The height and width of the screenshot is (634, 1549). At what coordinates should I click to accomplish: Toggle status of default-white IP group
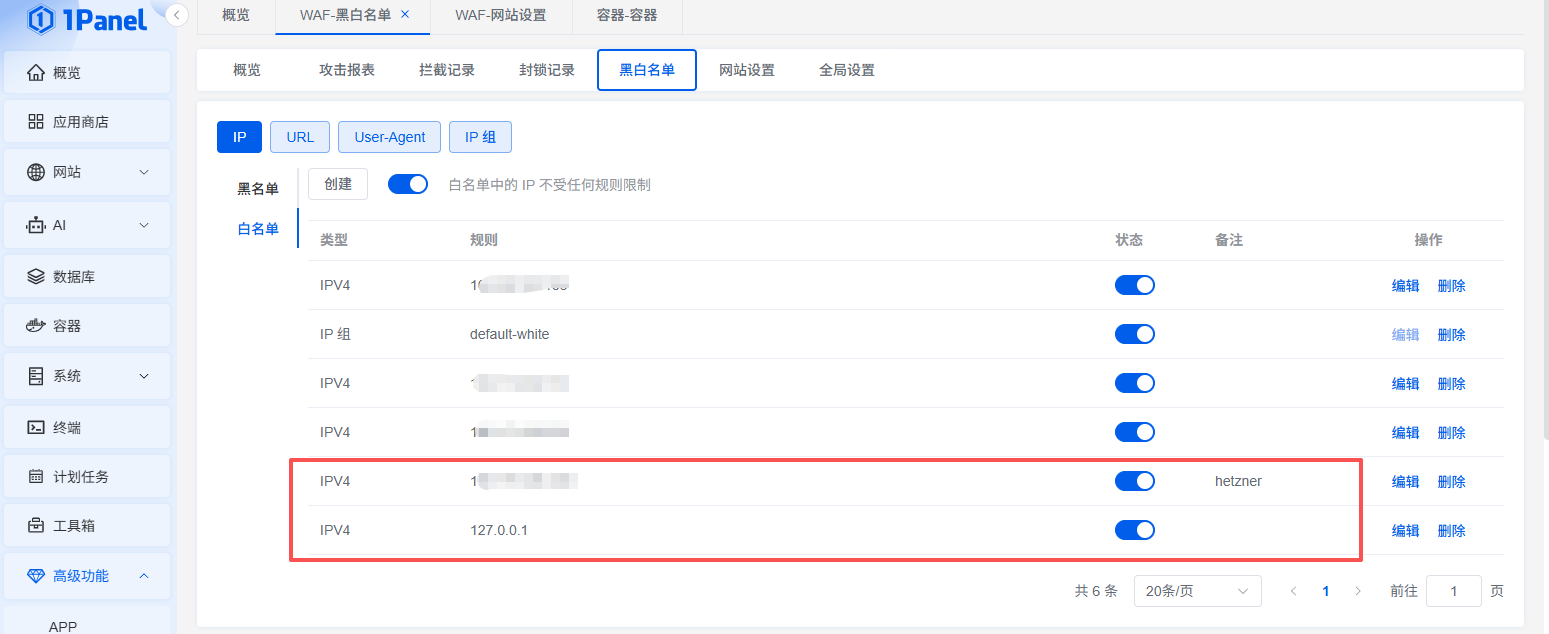(1135, 334)
